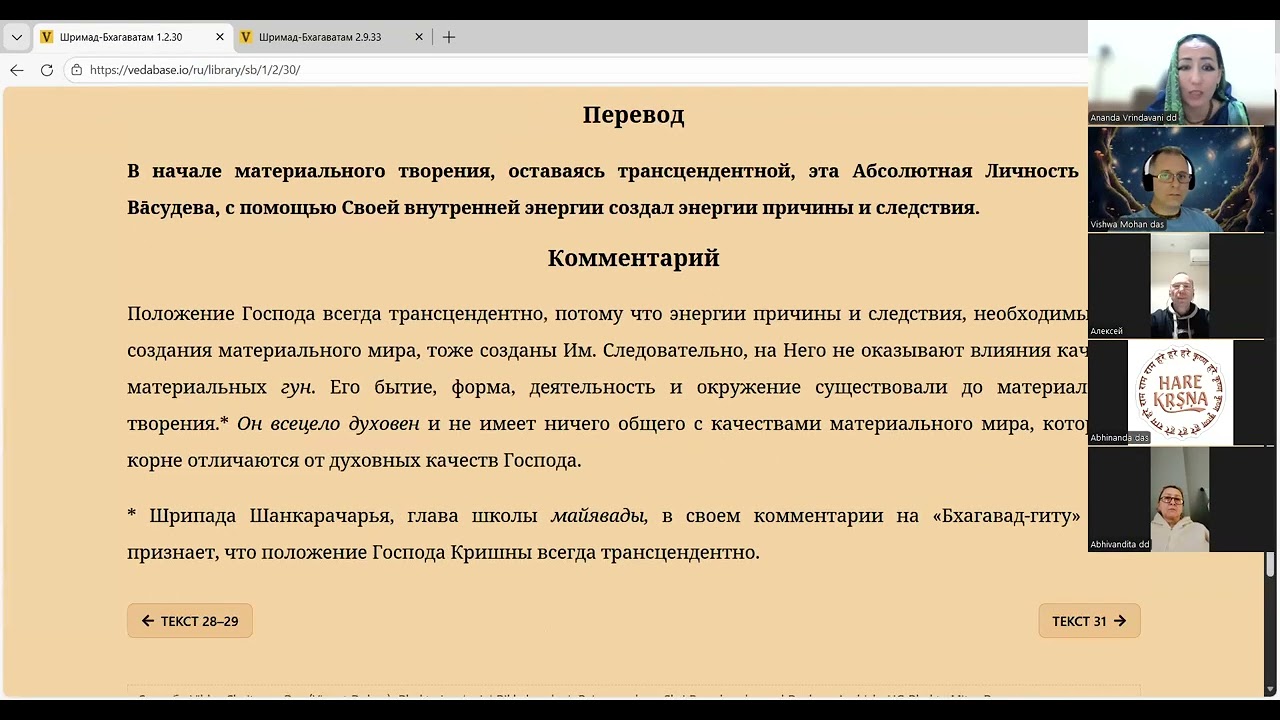Click the italic word майявады
Viewport: 1280px width, 720px height.
[x=599, y=516]
